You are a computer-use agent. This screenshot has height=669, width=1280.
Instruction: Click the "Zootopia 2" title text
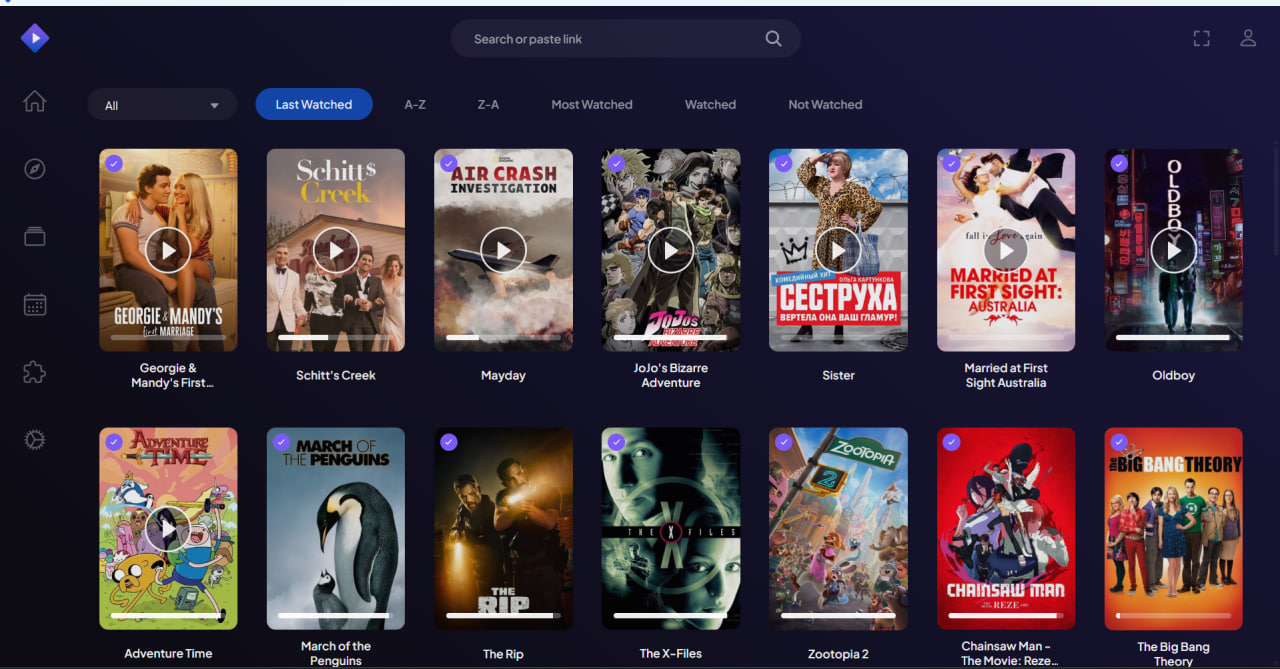[x=838, y=655]
